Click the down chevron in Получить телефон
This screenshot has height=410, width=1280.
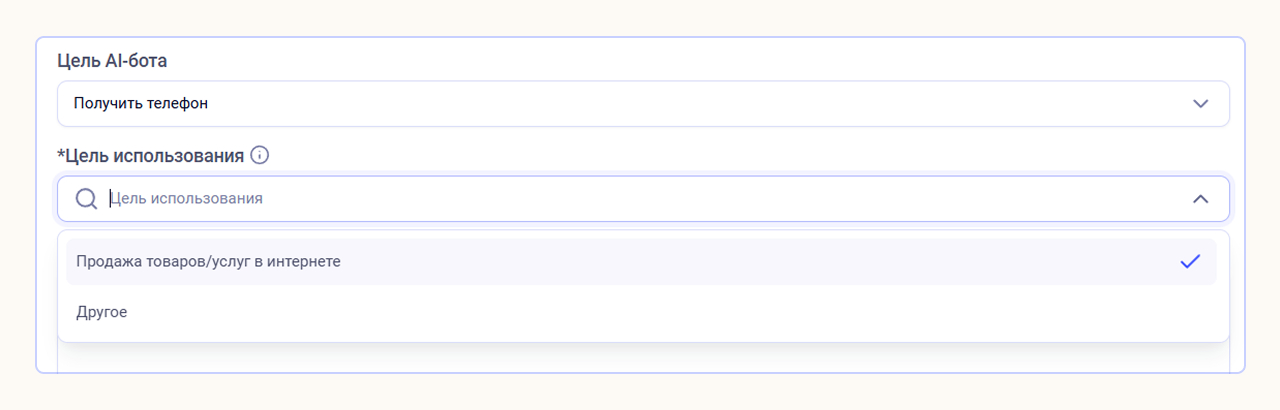coord(1200,104)
